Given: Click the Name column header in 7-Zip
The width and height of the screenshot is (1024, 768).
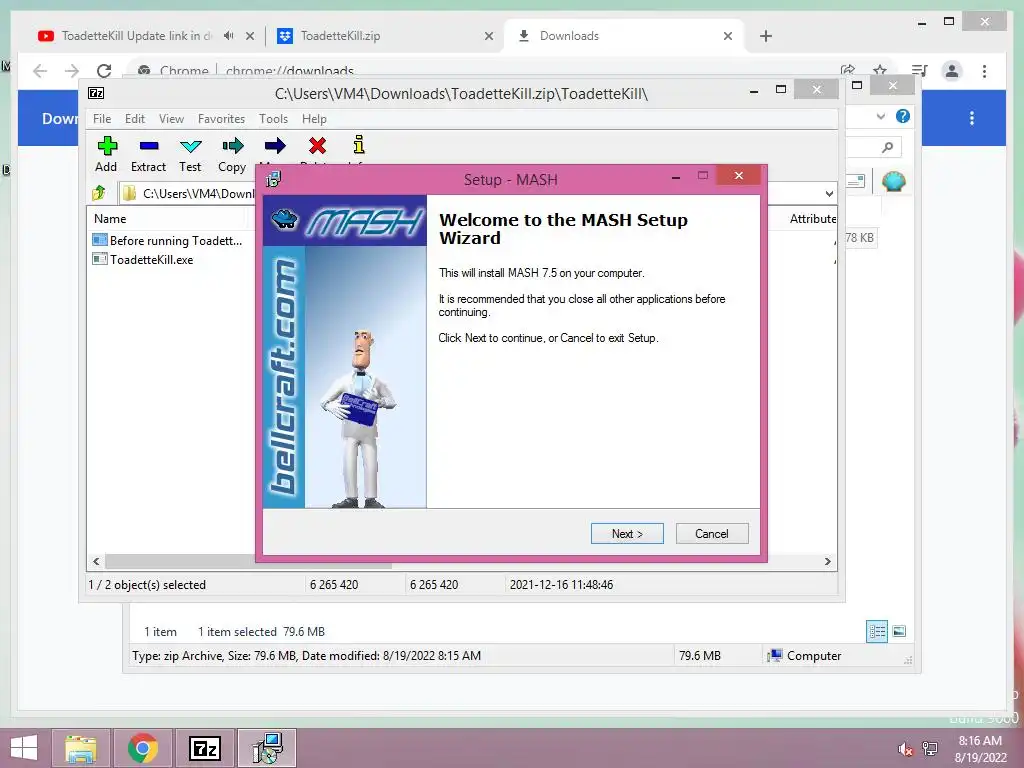Looking at the screenshot, I should [x=110, y=219].
